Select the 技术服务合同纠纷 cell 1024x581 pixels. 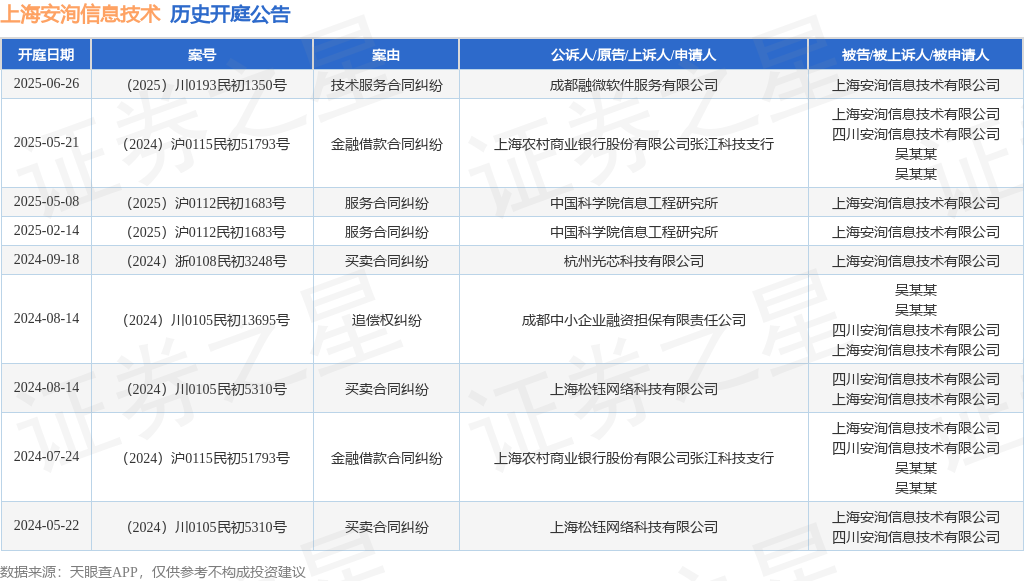(x=386, y=85)
